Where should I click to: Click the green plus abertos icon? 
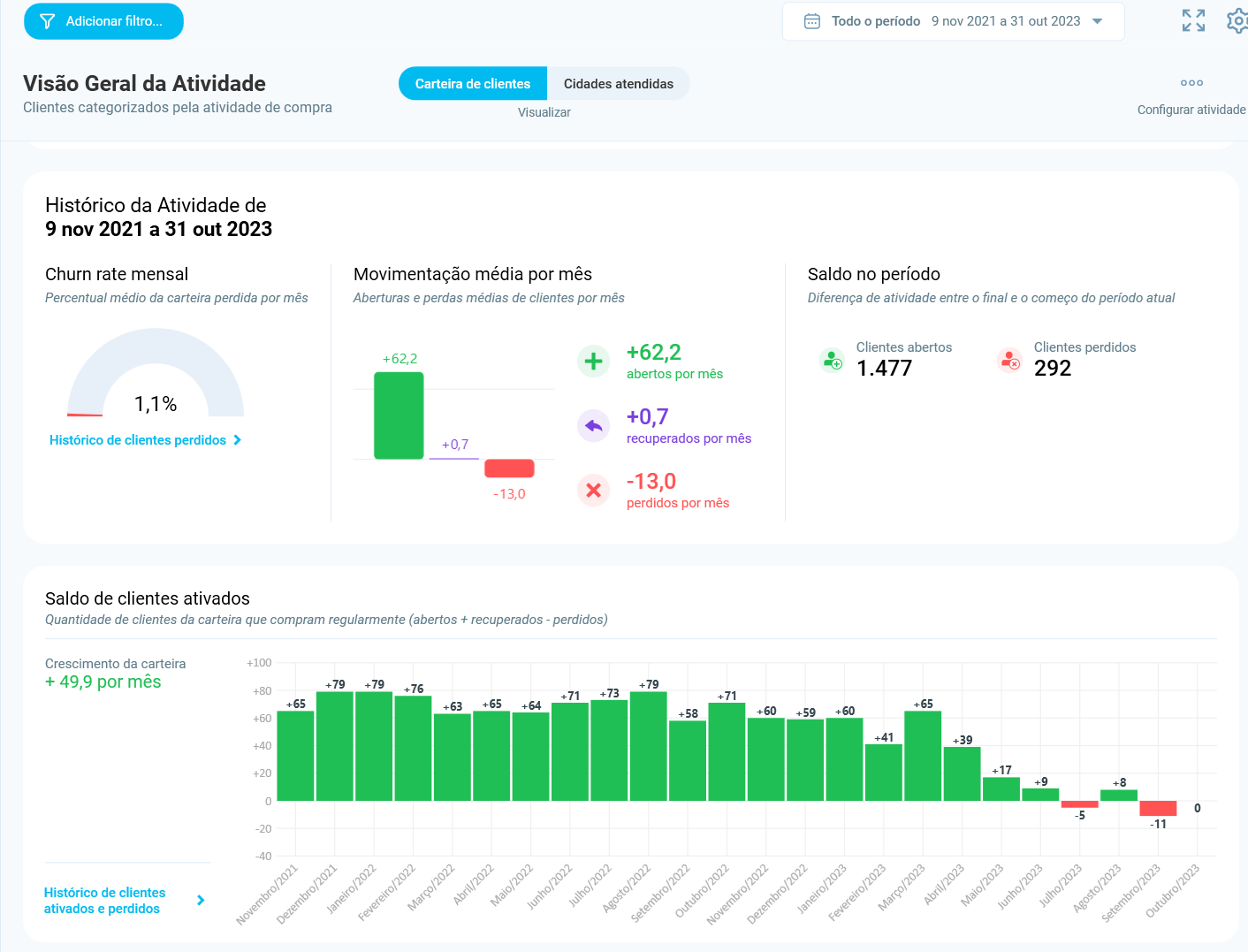(x=594, y=362)
